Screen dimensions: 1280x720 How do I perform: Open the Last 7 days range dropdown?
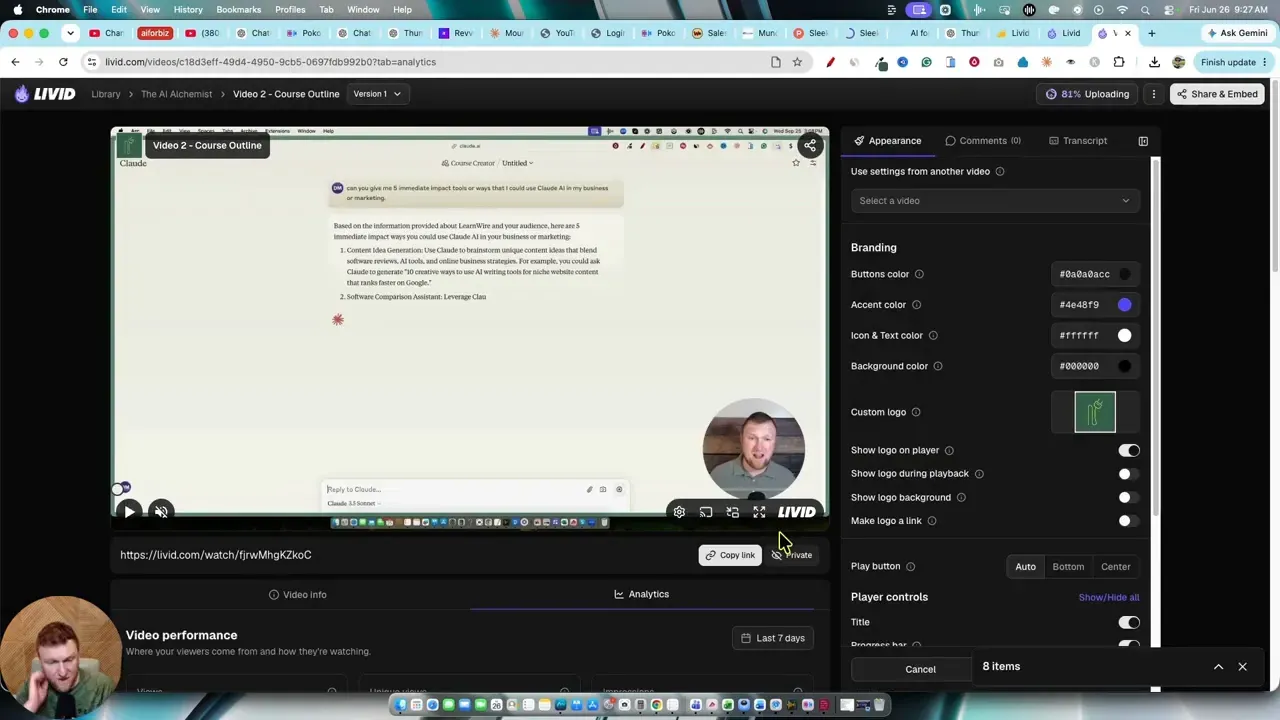pyautogui.click(x=773, y=638)
